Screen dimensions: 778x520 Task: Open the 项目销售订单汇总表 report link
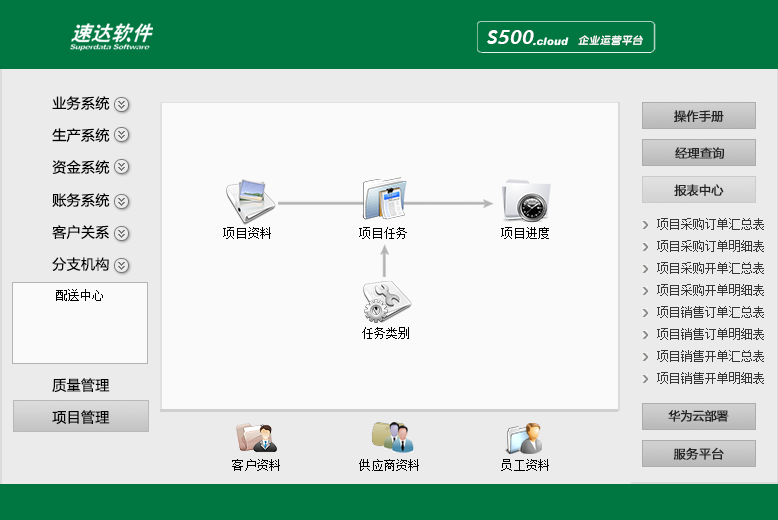[710, 312]
